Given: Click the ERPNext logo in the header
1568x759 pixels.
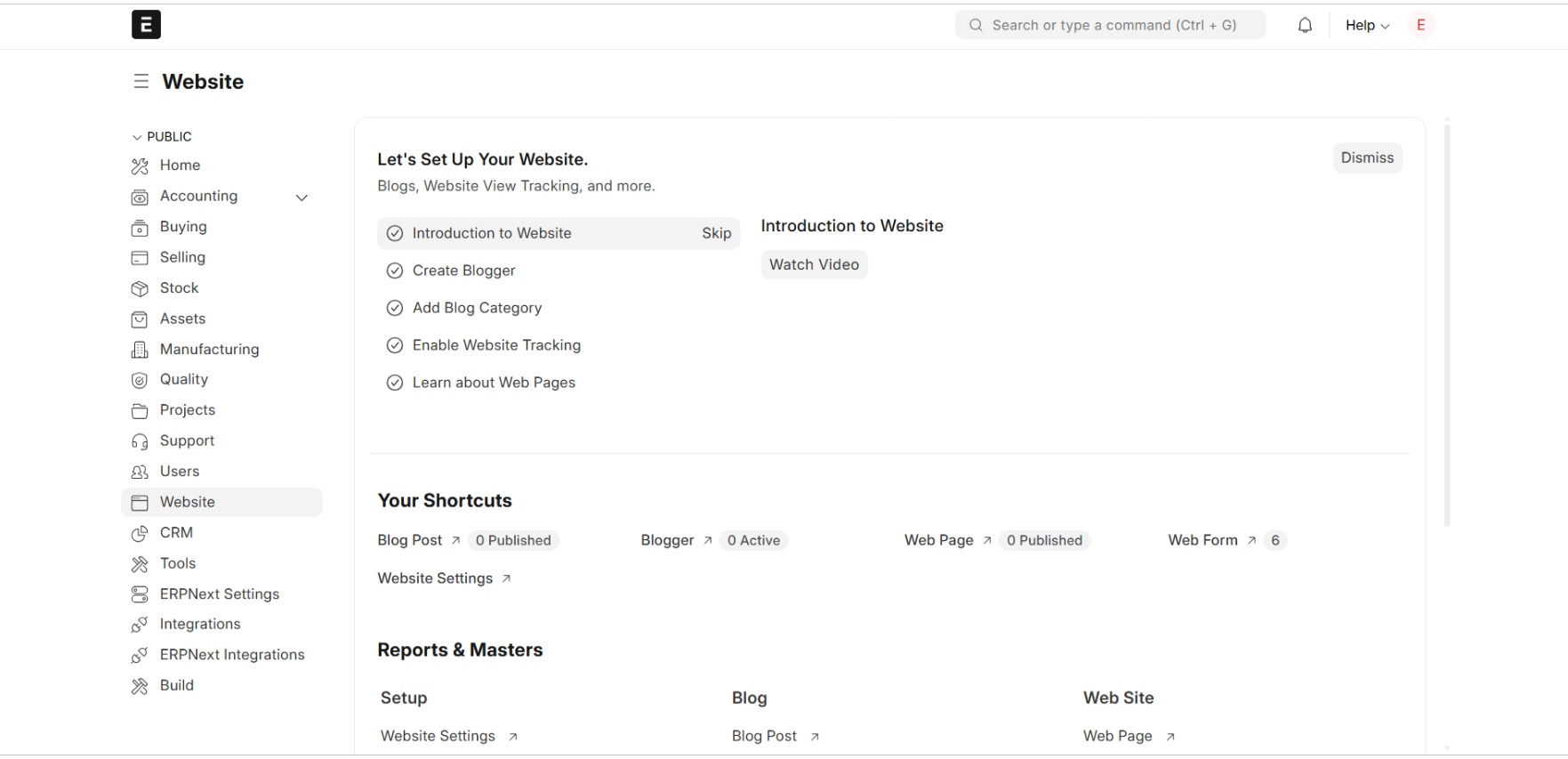Looking at the screenshot, I should click(x=146, y=25).
